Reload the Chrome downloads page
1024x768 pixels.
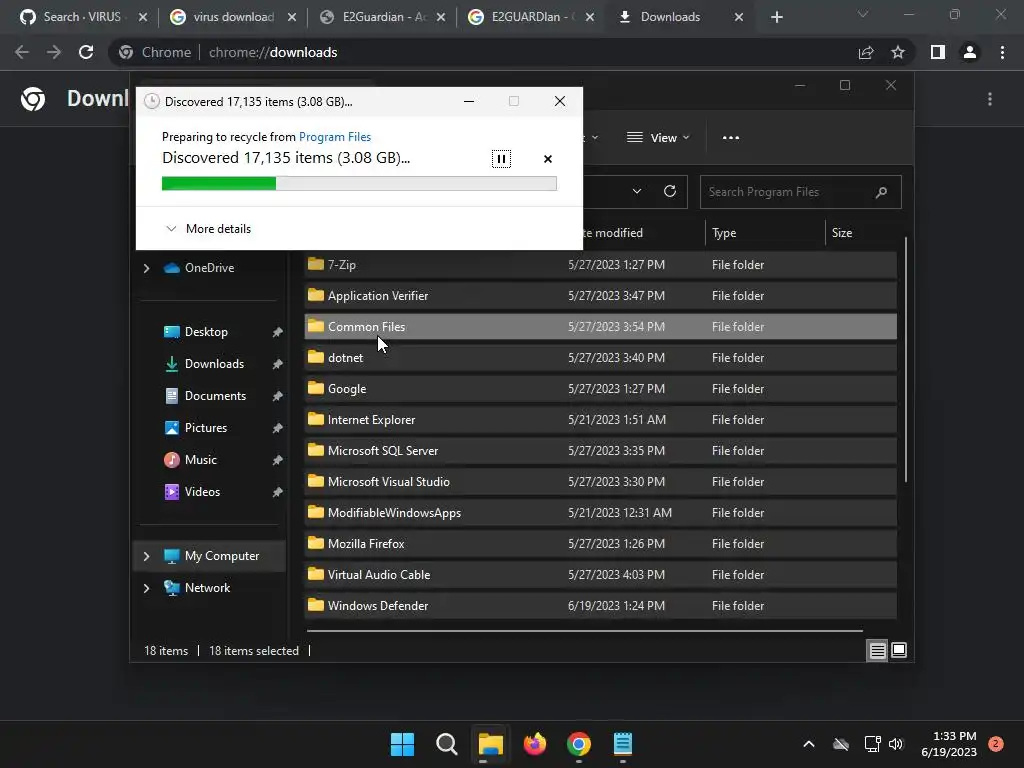[x=86, y=52]
